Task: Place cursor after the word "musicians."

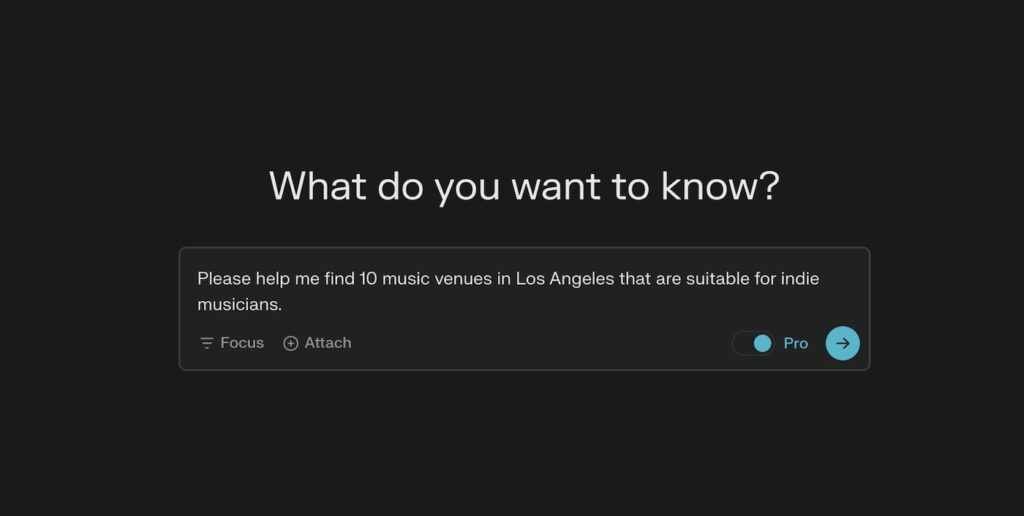Action: pyautogui.click(x=283, y=304)
